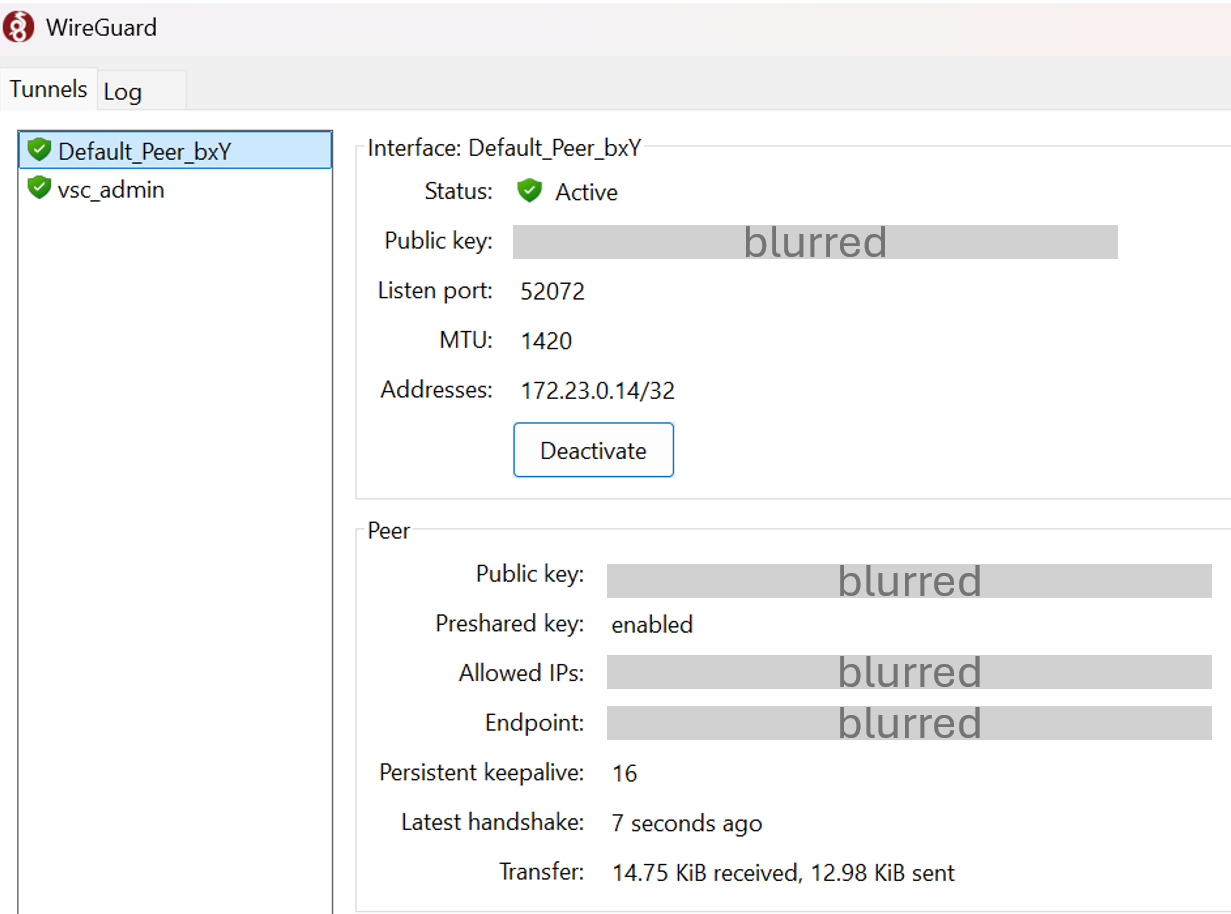Select the Default_Peer_bxY tunnel
Viewport: 1231px width, 914px height.
tap(145, 151)
